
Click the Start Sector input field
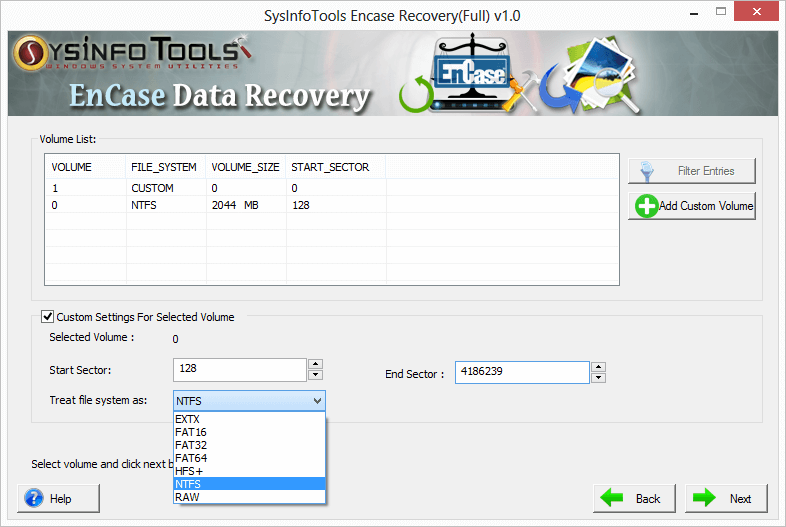pyautogui.click(x=240, y=370)
